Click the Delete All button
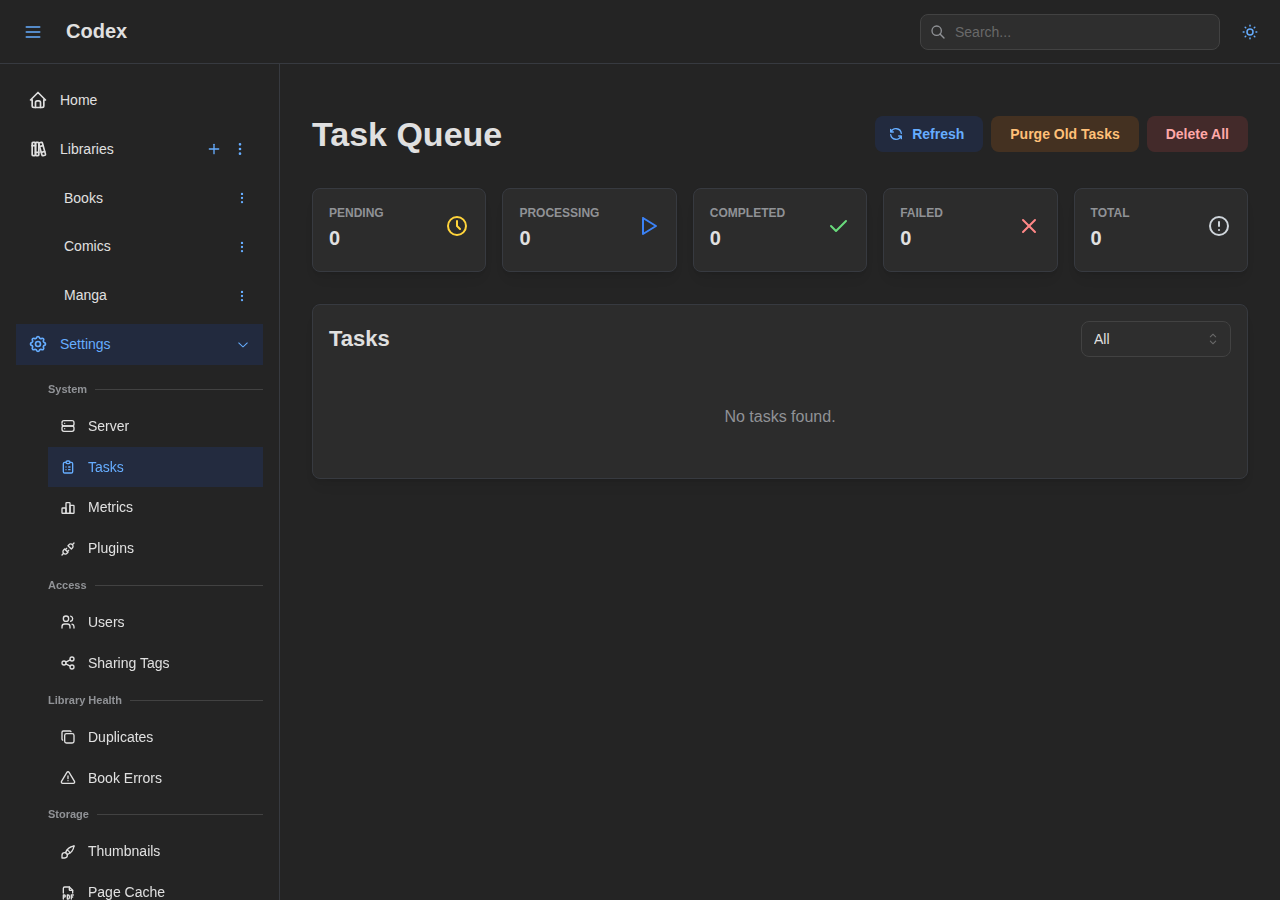 click(x=1197, y=133)
